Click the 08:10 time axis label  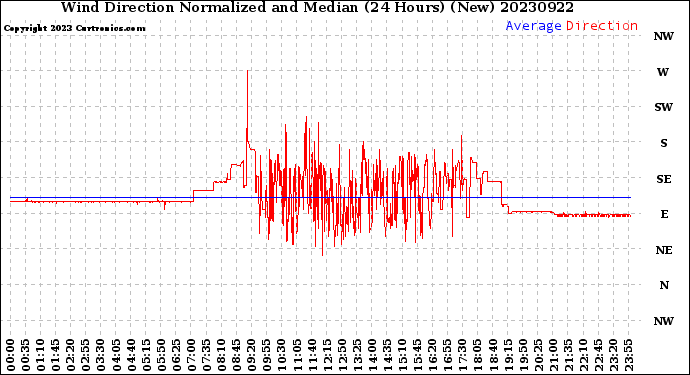point(221,355)
